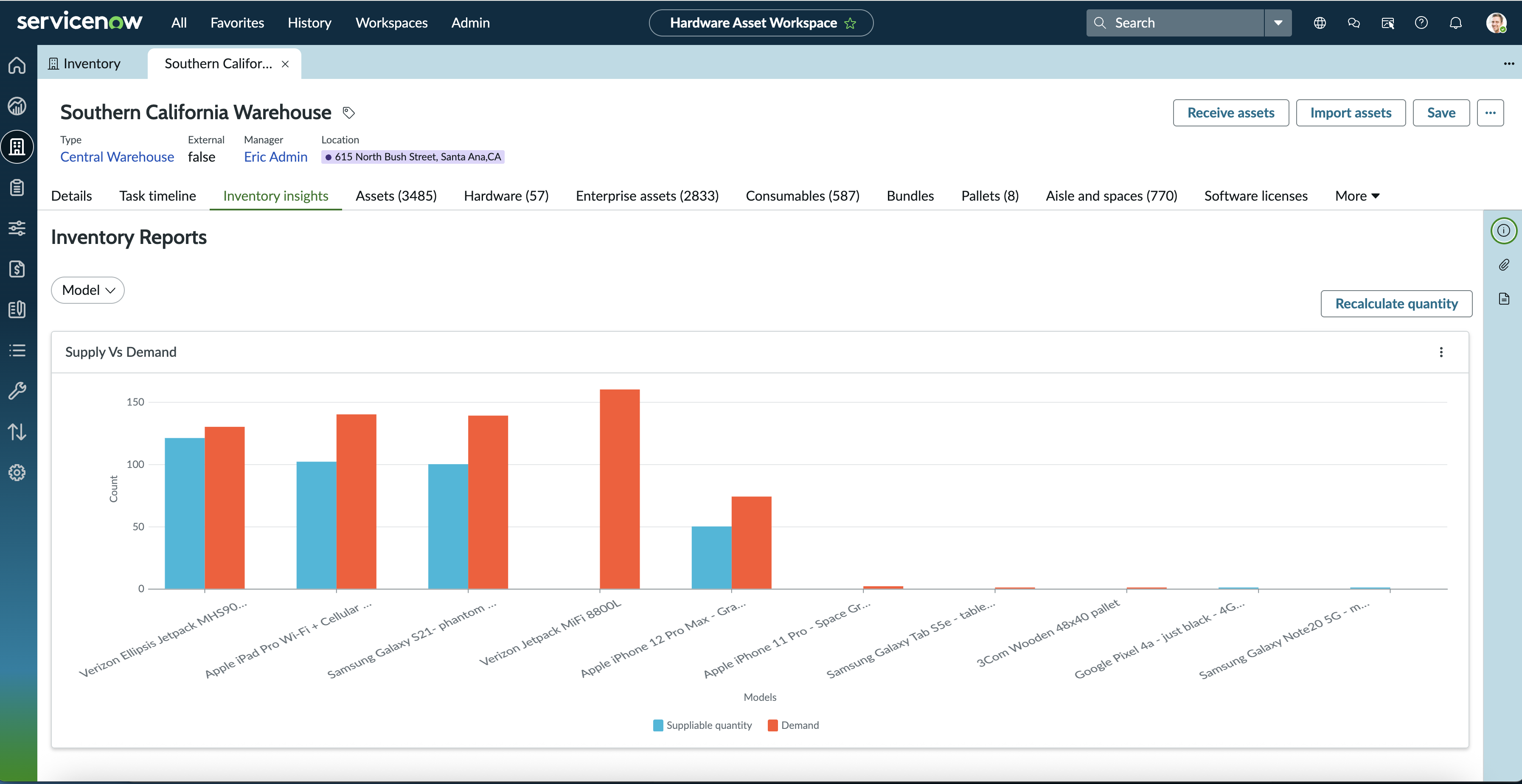Switch to the Bundles tab
1522x784 pixels.
click(910, 196)
